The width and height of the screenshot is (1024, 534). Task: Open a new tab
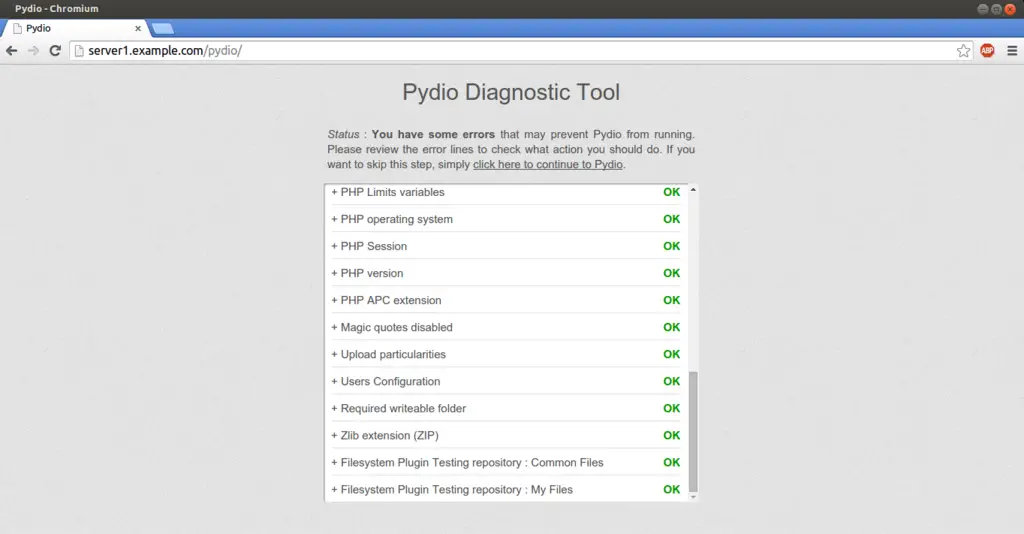tap(163, 29)
